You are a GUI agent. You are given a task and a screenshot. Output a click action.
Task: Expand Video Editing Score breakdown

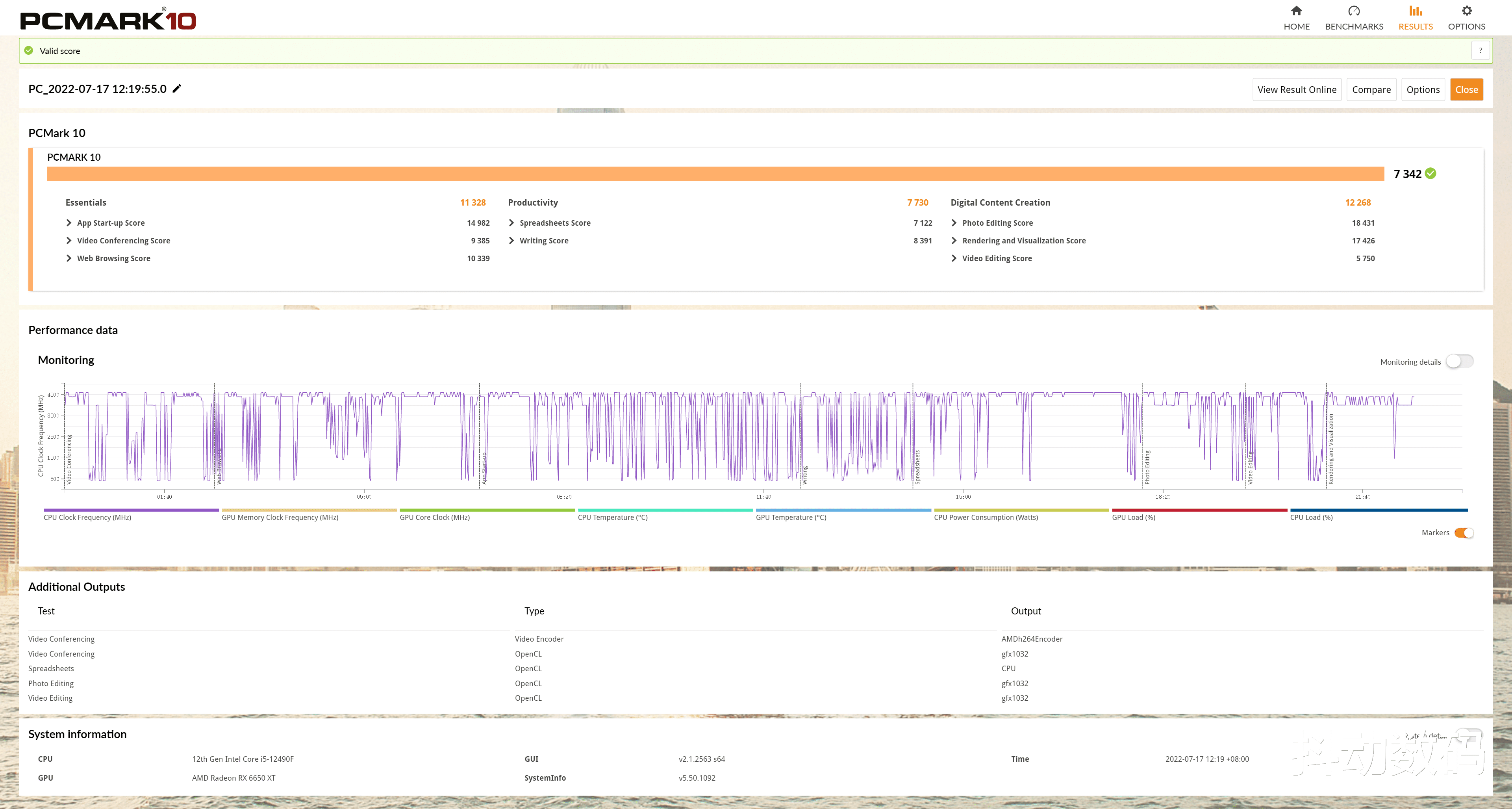click(954, 258)
